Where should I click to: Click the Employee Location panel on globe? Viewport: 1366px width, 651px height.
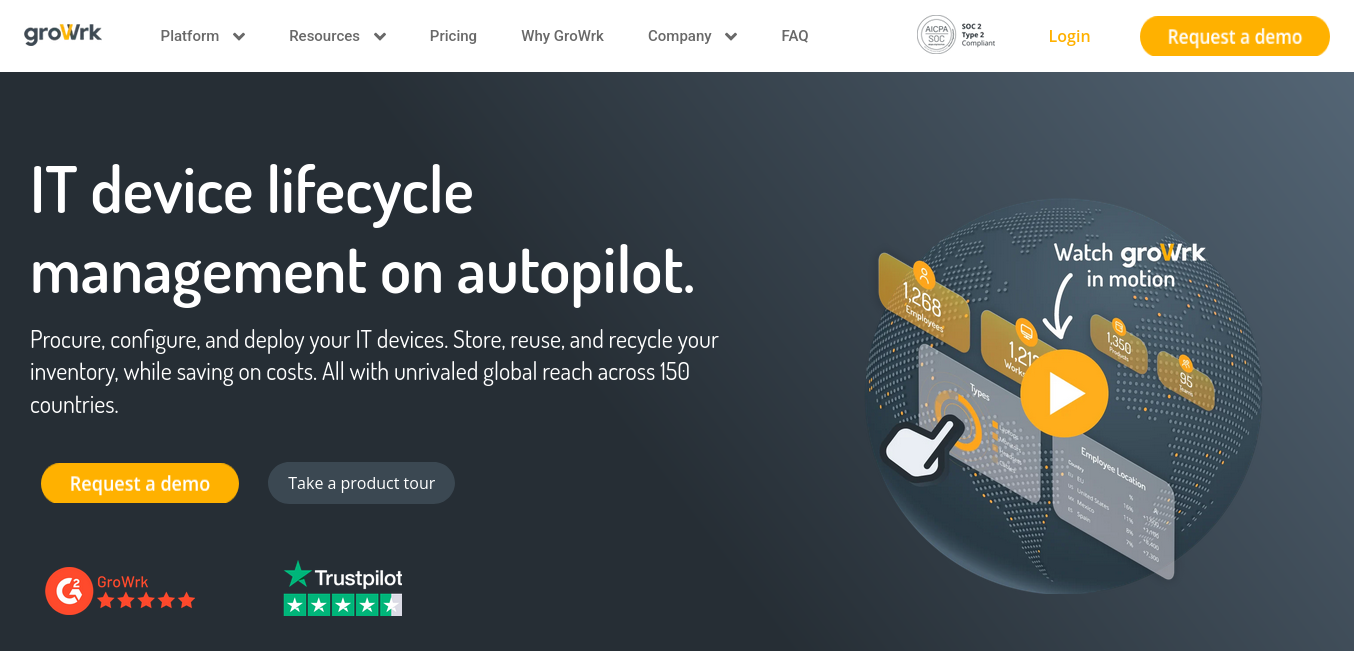(x=1113, y=505)
